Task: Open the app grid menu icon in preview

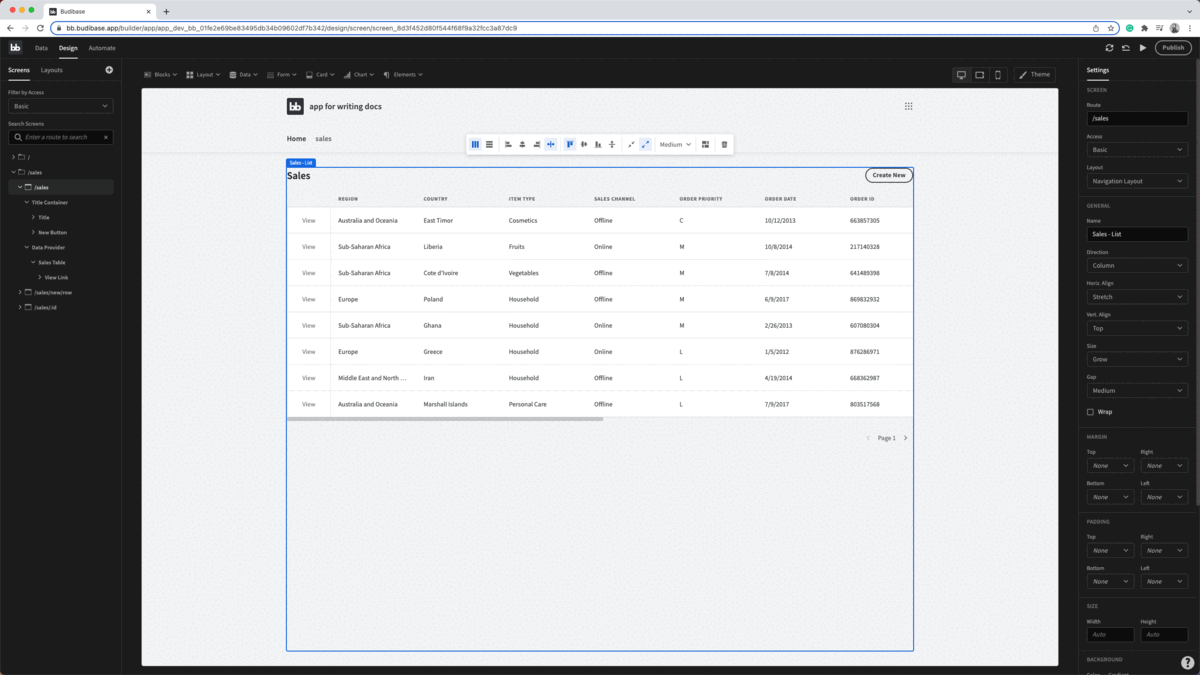Action: 908,106
